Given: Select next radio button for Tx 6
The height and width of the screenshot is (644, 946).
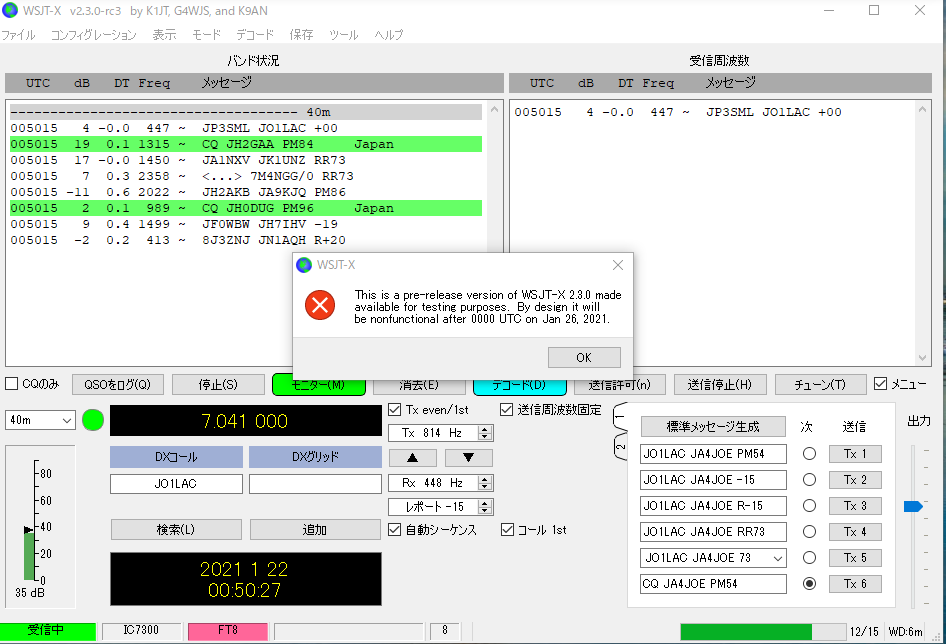Looking at the screenshot, I should pyautogui.click(x=810, y=584).
